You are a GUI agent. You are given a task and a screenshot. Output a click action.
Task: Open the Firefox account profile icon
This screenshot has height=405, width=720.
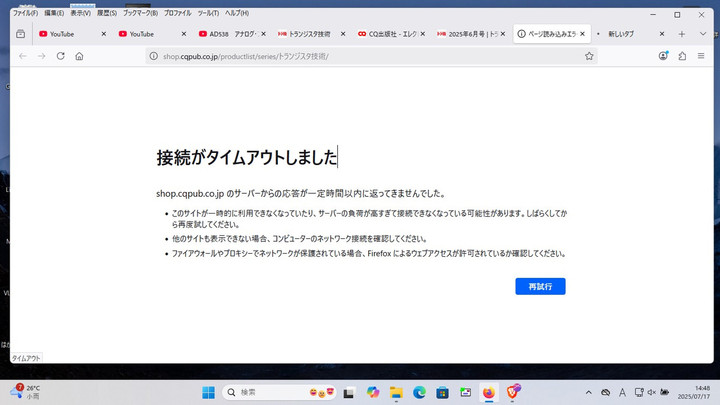pos(663,56)
